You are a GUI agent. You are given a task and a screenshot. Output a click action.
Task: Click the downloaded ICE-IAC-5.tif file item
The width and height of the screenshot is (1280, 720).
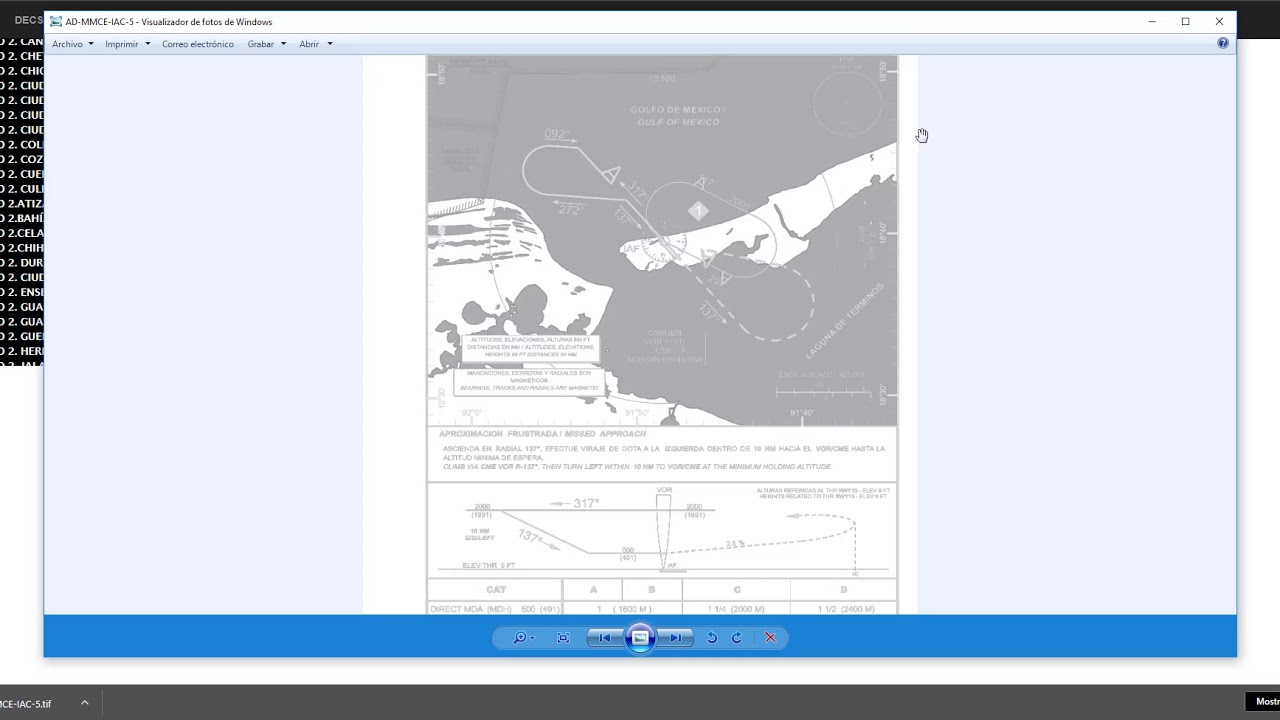click(26, 703)
